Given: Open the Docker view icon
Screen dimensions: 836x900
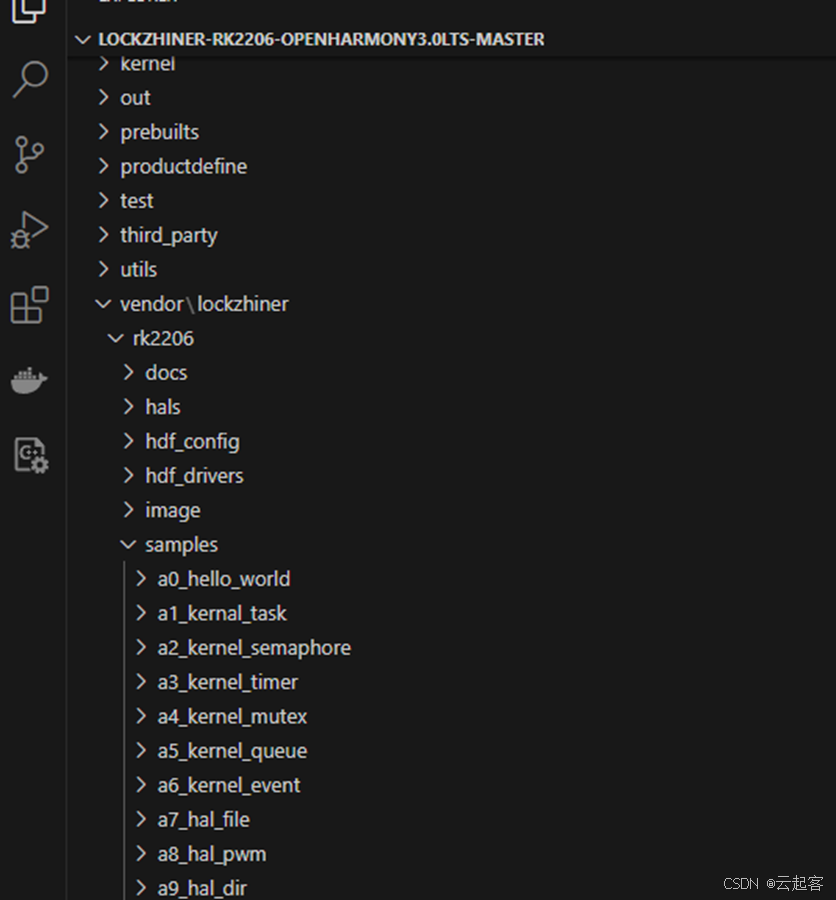Looking at the screenshot, I should [30, 381].
